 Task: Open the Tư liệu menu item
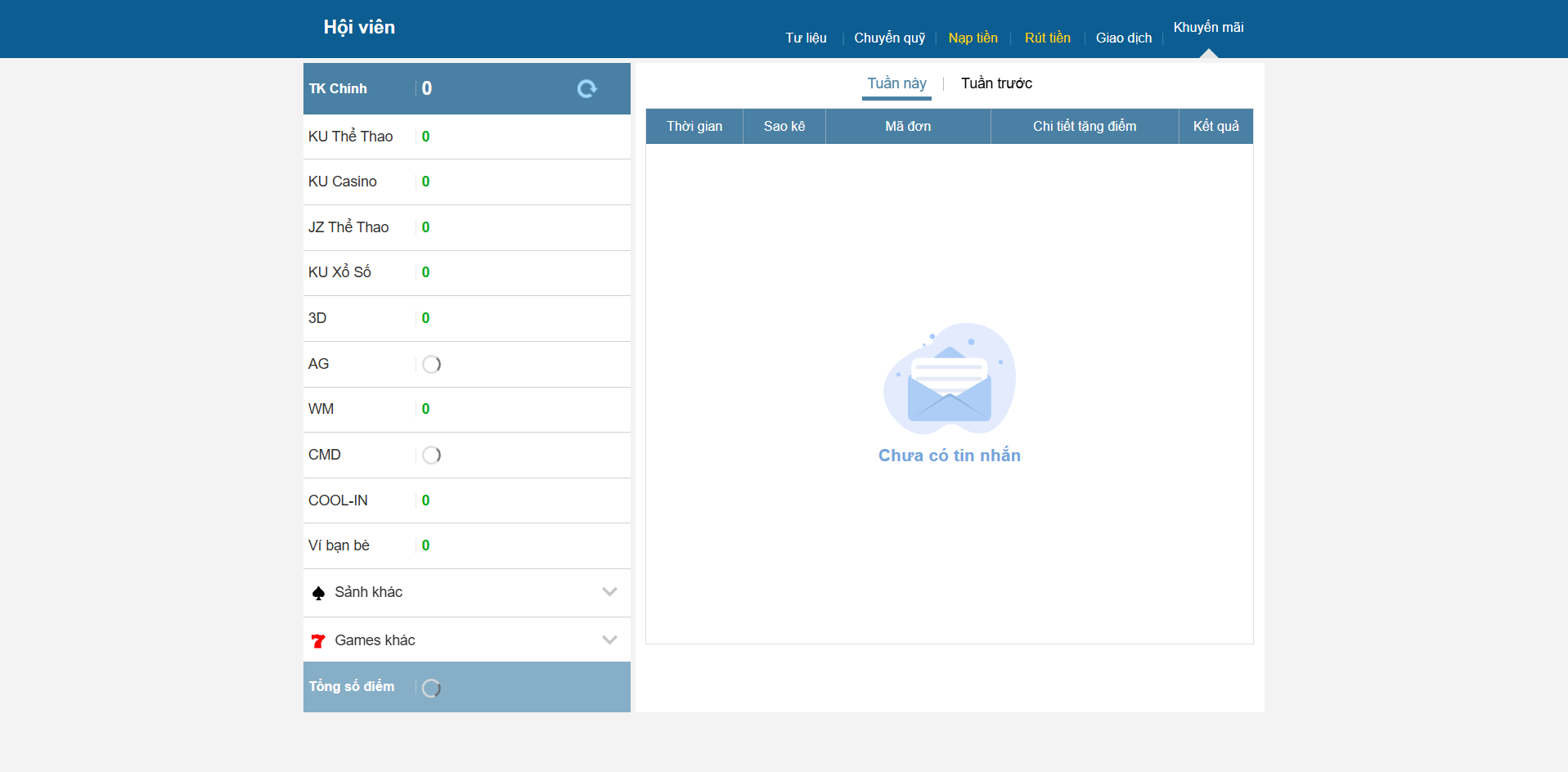806,38
